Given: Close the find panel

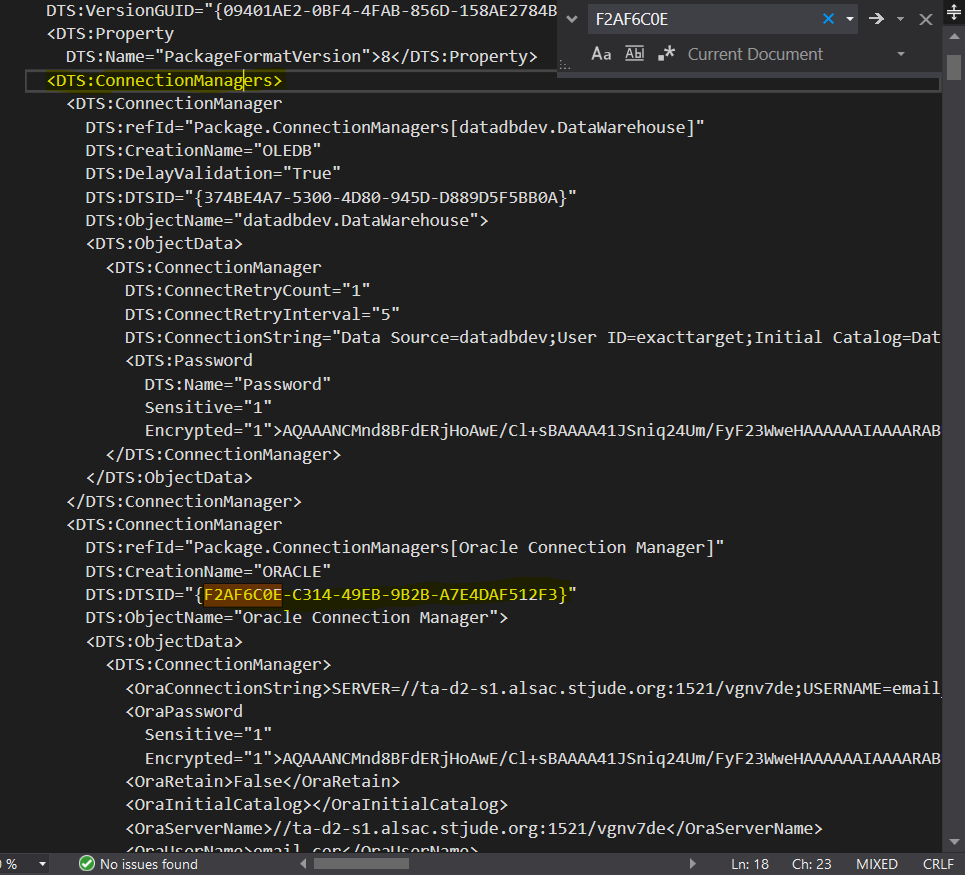Looking at the screenshot, I should click(x=926, y=20).
